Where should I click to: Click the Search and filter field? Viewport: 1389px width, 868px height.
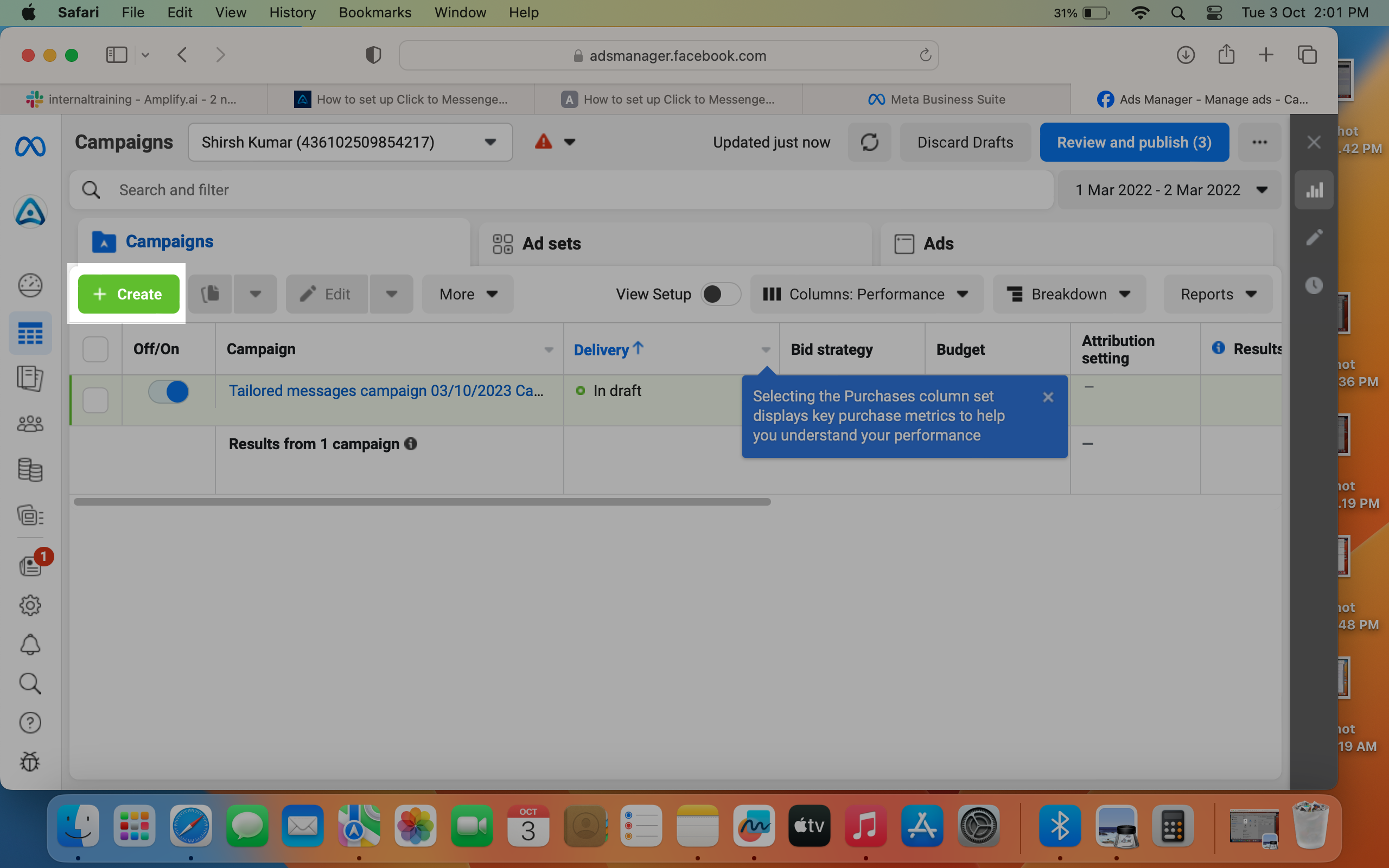562,190
